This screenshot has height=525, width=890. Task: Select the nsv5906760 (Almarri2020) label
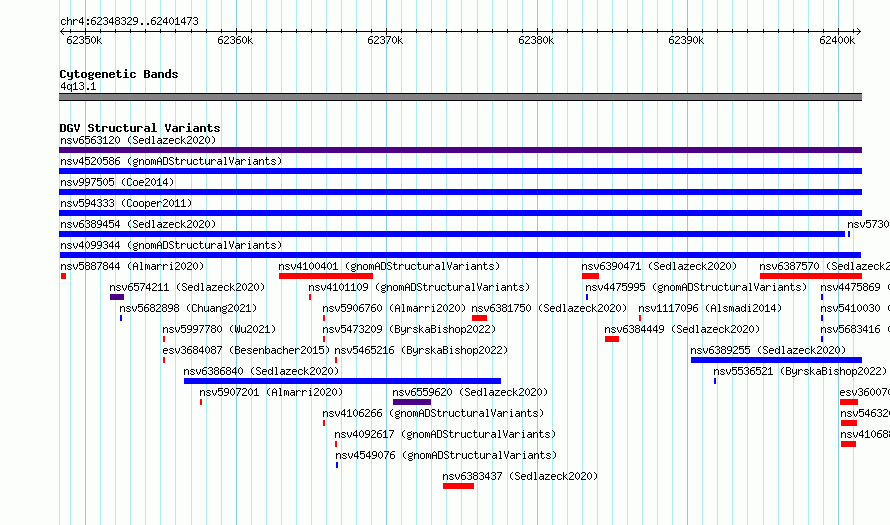[394, 308]
